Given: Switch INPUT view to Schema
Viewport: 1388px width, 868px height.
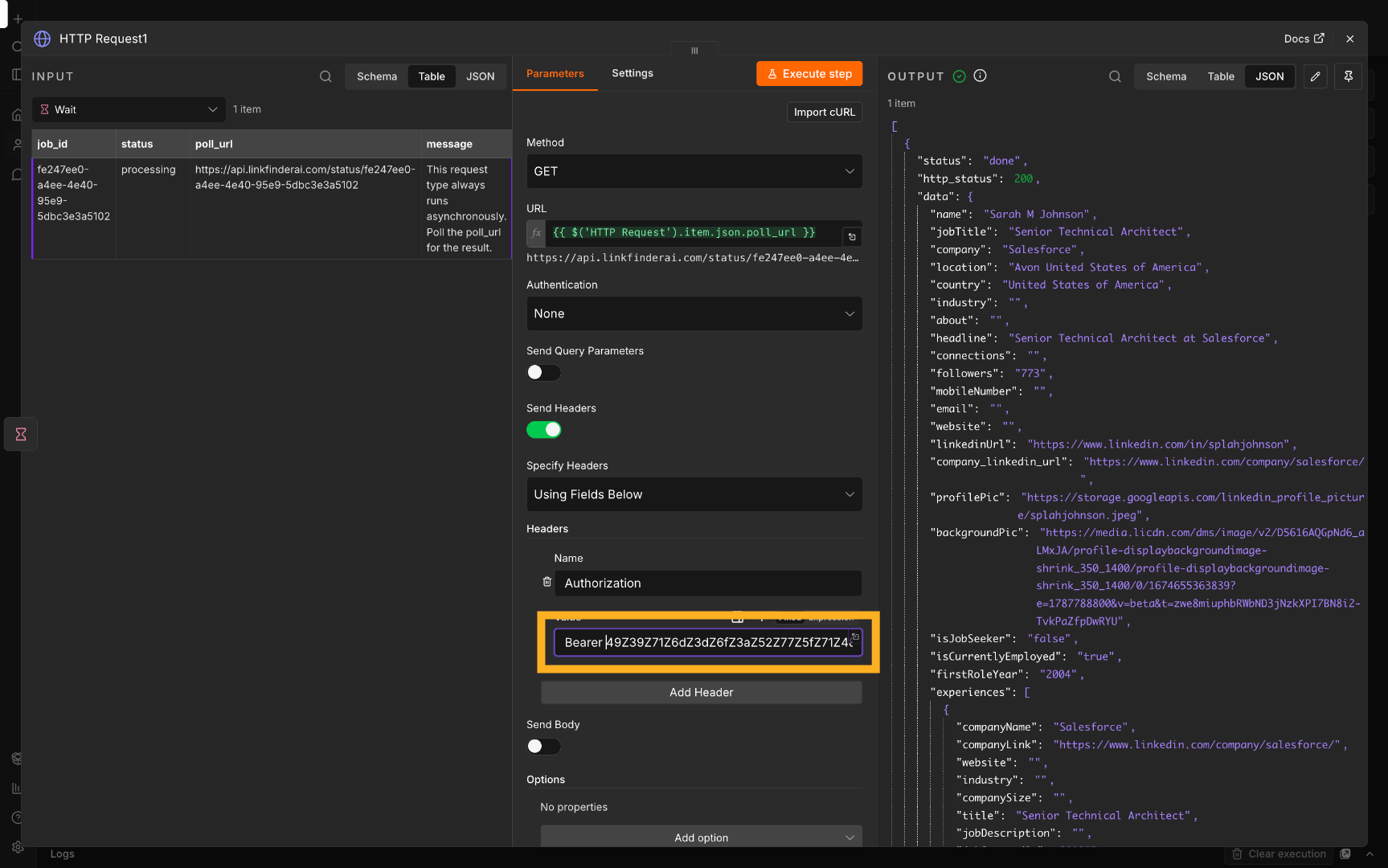Looking at the screenshot, I should 377,76.
